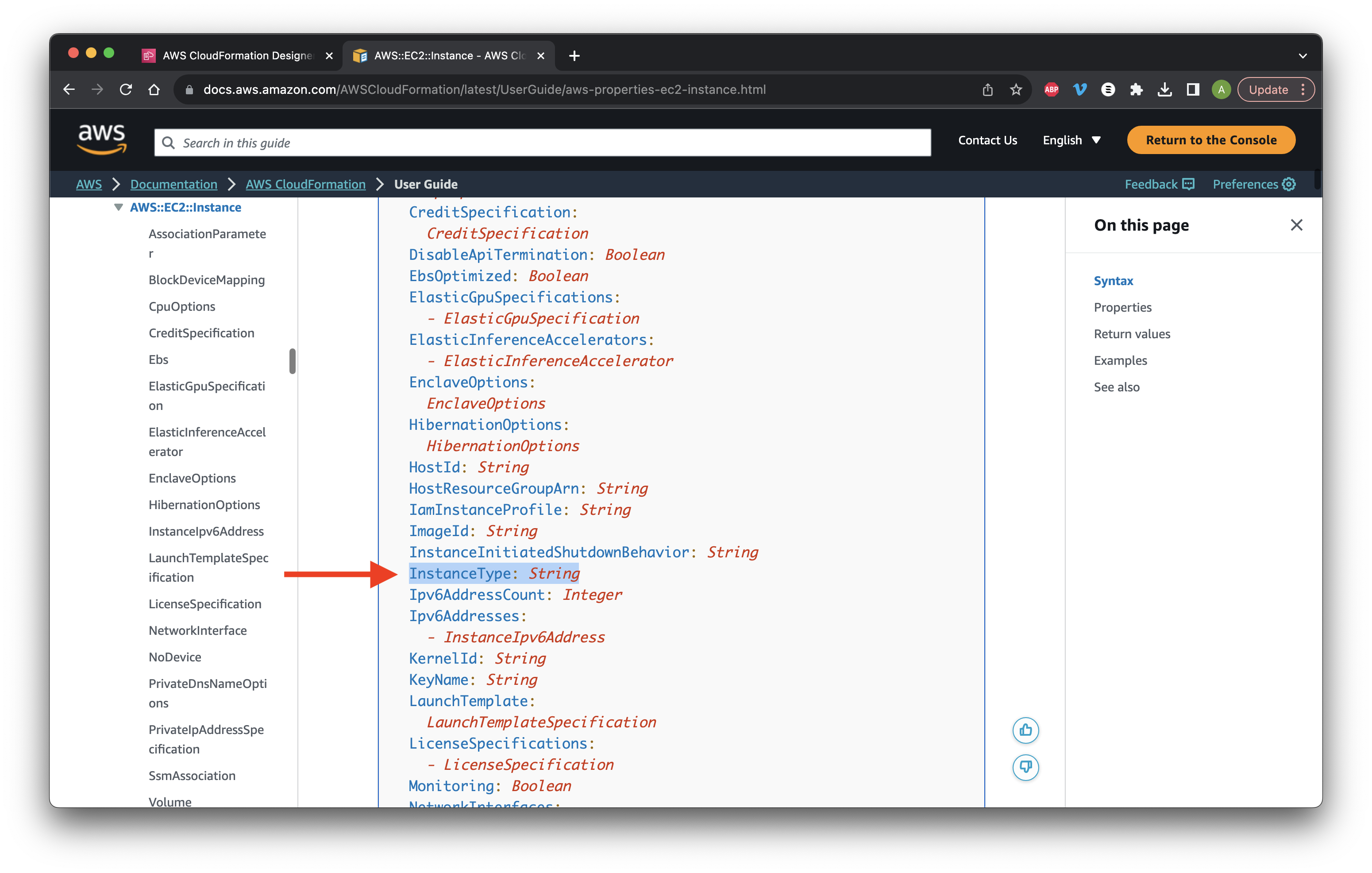Jump to Properties section
Viewport: 1372px width, 873px height.
point(1122,308)
